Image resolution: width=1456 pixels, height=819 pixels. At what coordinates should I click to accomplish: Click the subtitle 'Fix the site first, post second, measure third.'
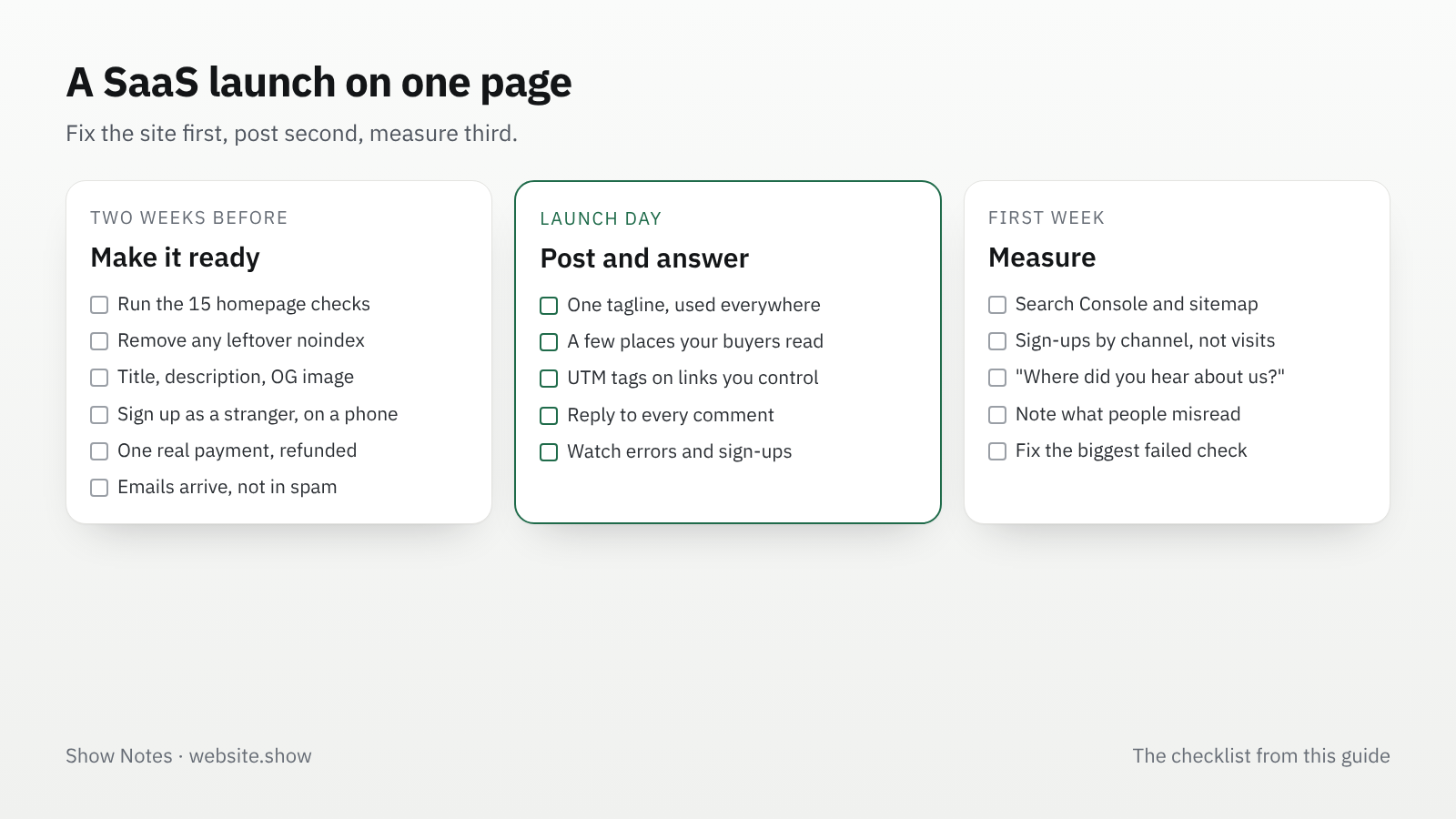291,134
